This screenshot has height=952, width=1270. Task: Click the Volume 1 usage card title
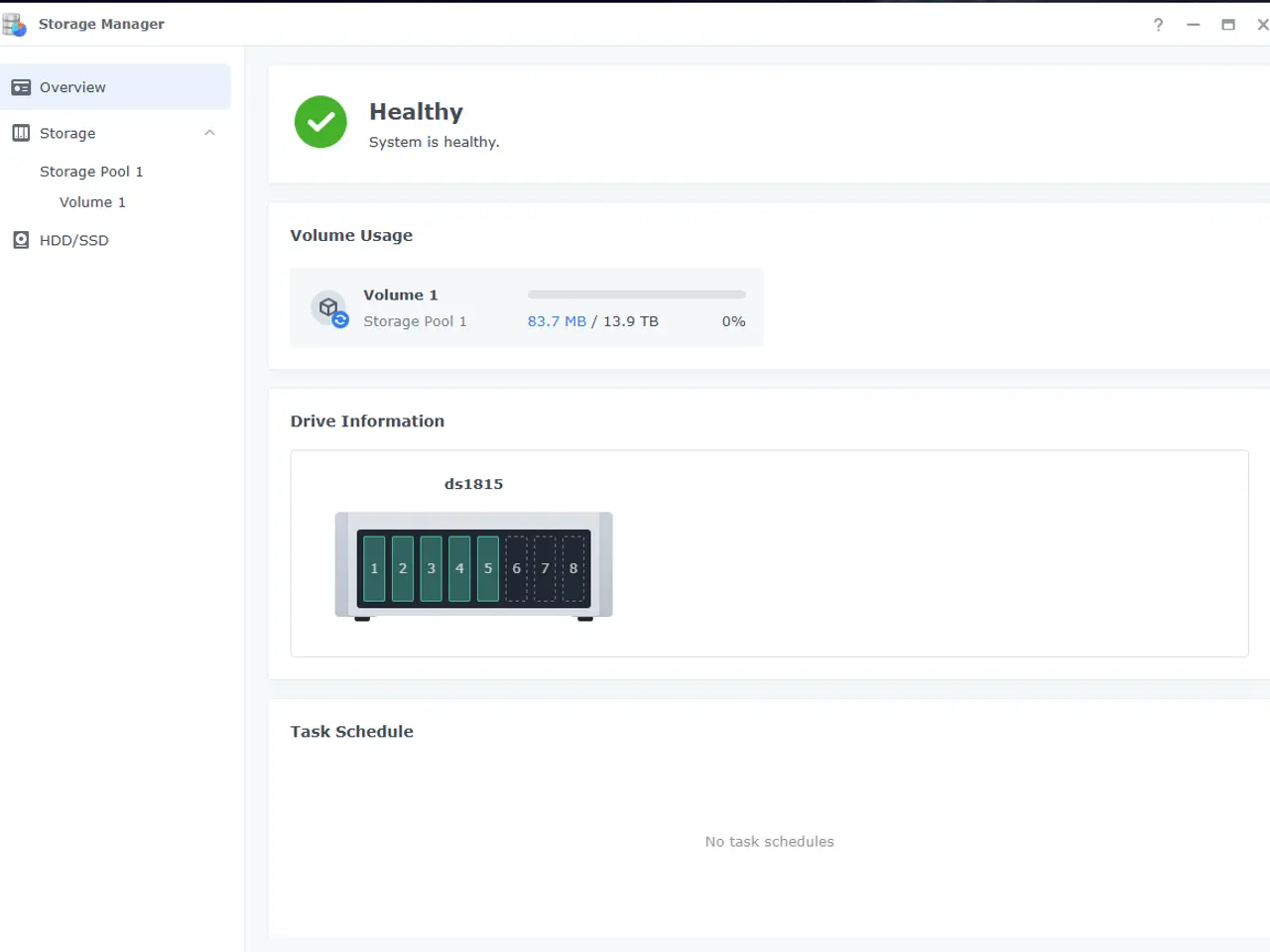coord(401,295)
